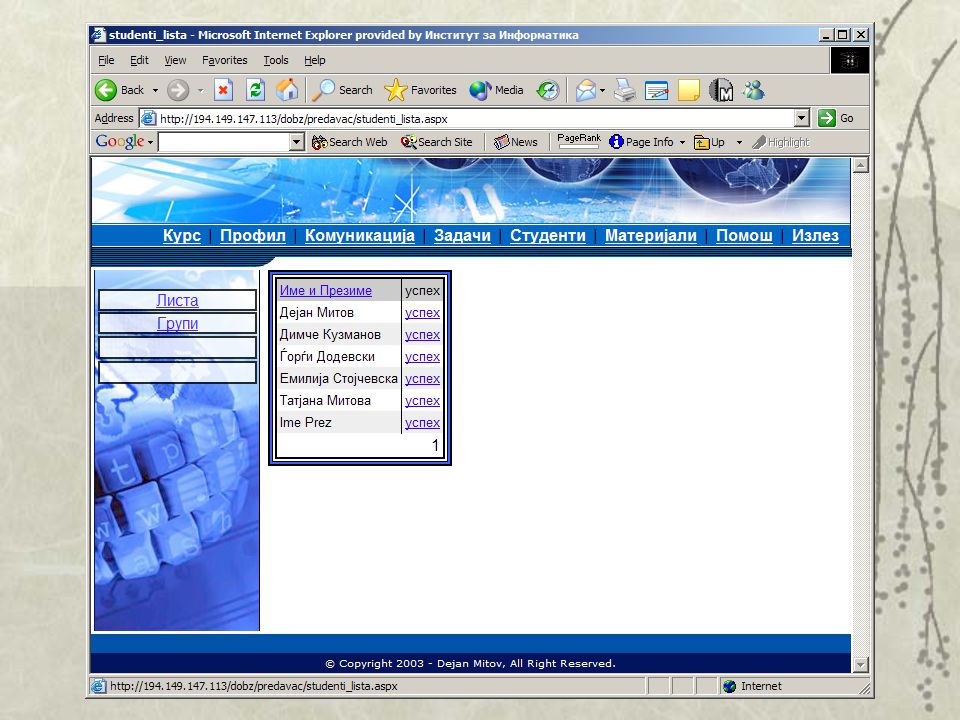Click the Back arrow icon
960x720 pixels.
106,90
